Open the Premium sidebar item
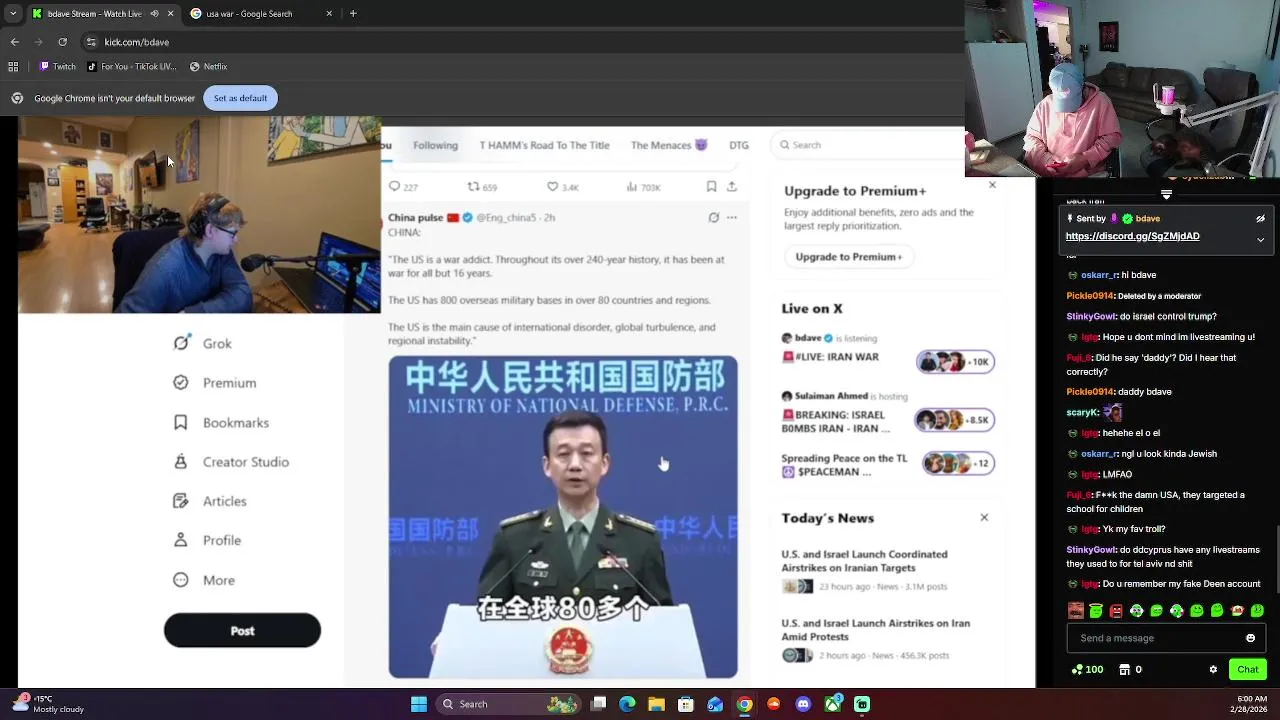The height and width of the screenshot is (720, 1280). coord(215,383)
